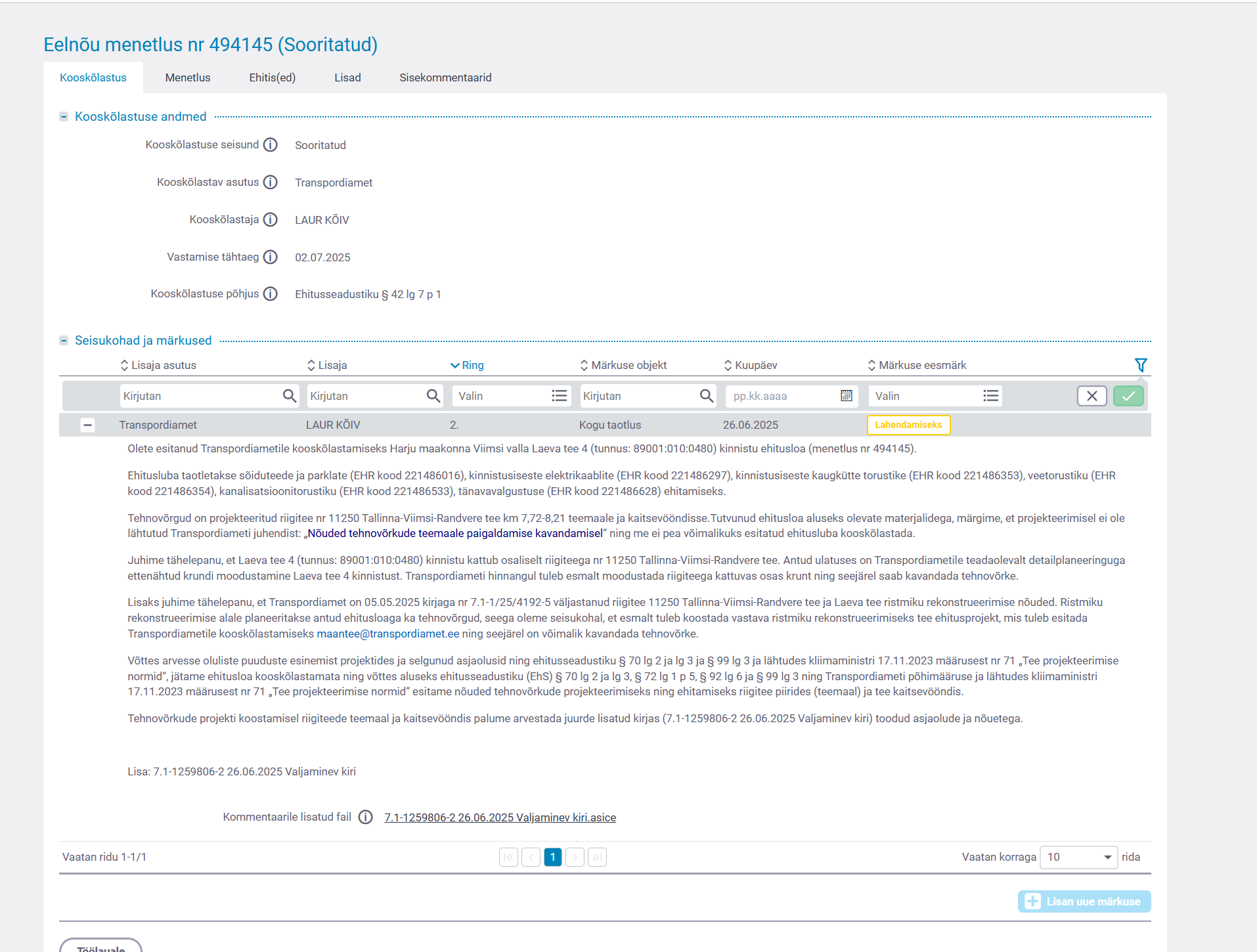Open the list icon in Ring filter
This screenshot has width=1257, height=952.
tap(560, 396)
